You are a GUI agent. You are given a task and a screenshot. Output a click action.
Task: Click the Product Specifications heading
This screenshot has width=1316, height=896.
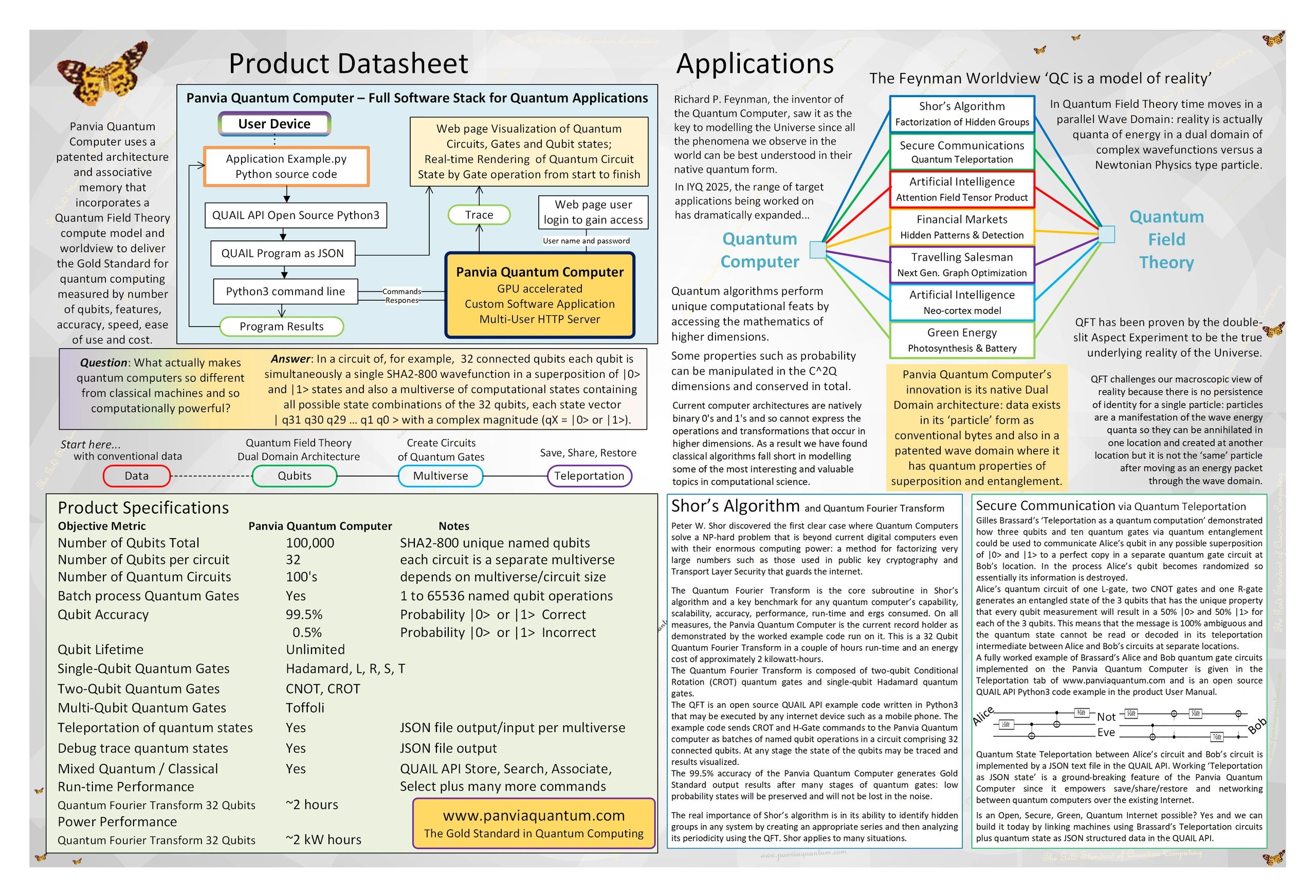(143, 507)
